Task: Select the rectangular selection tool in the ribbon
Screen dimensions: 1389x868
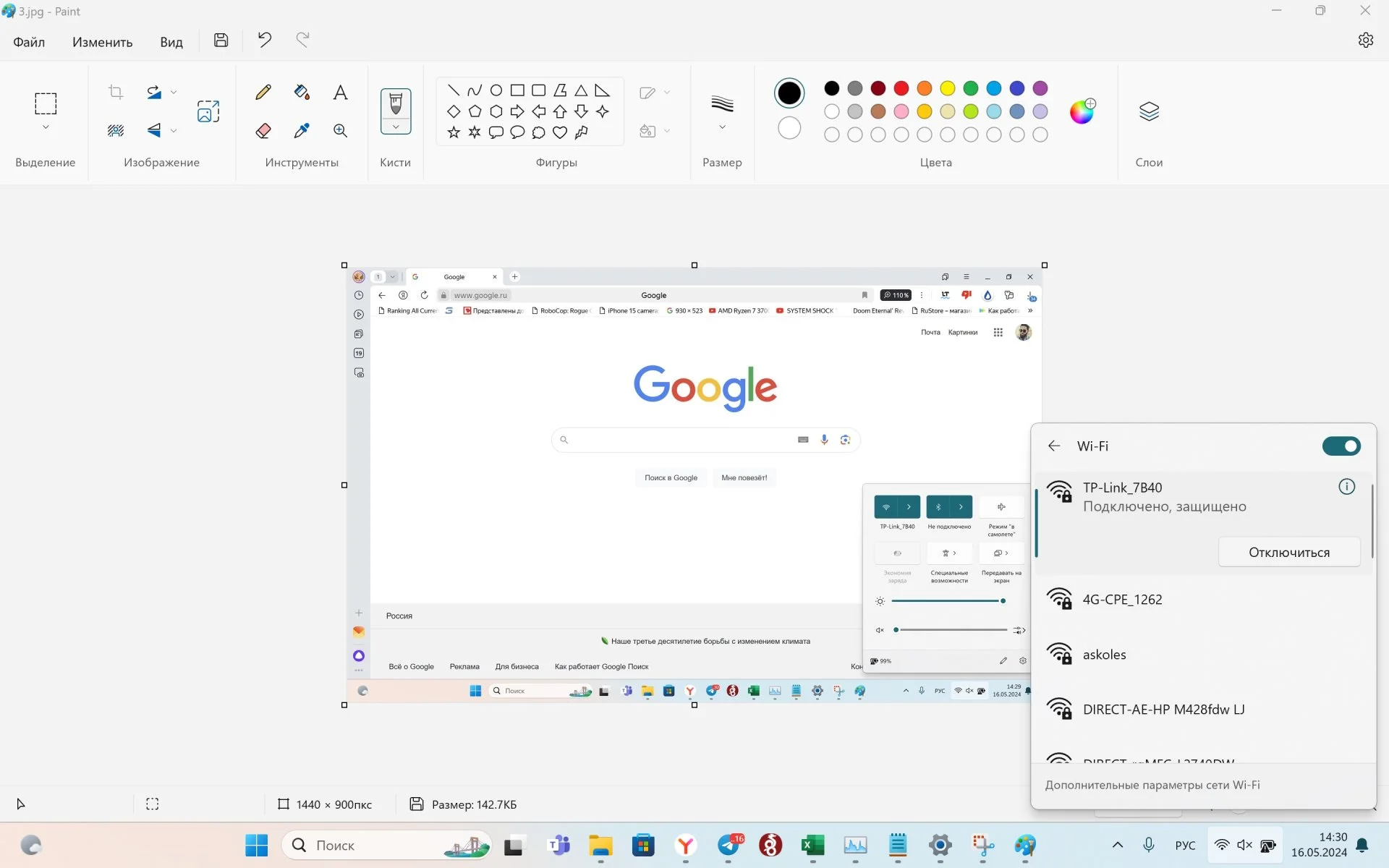Action: tap(46, 103)
